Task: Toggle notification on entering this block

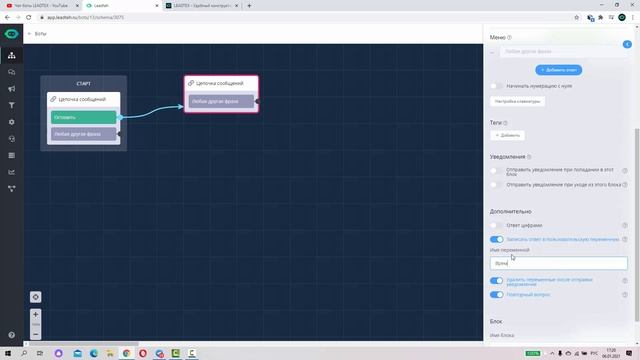Action: click(496, 171)
